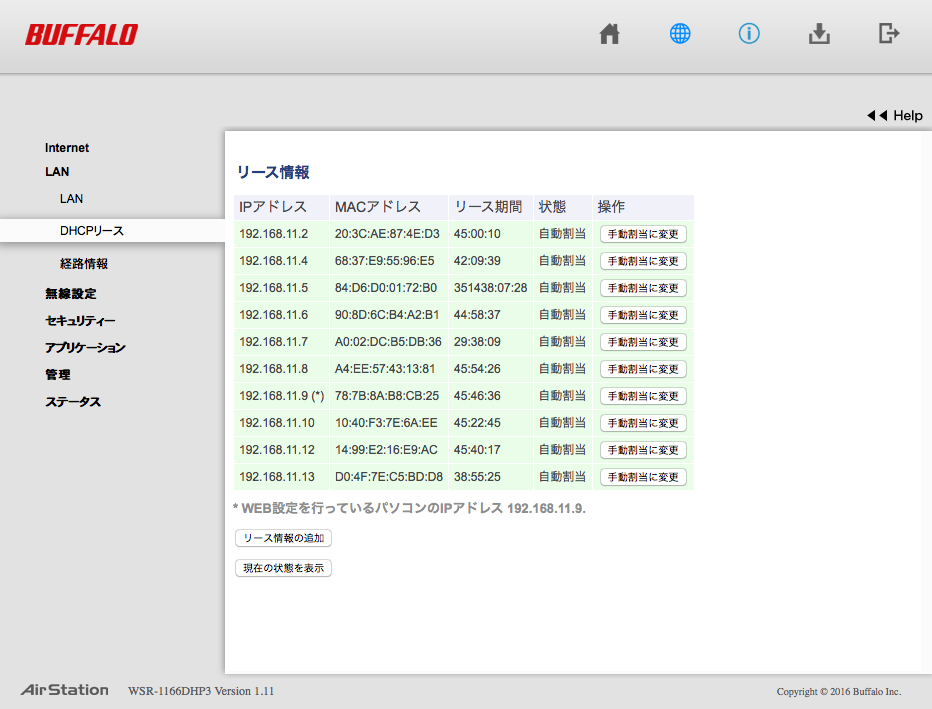Change 192.168.11.10 to manual assignment
932x709 pixels.
(x=643, y=423)
